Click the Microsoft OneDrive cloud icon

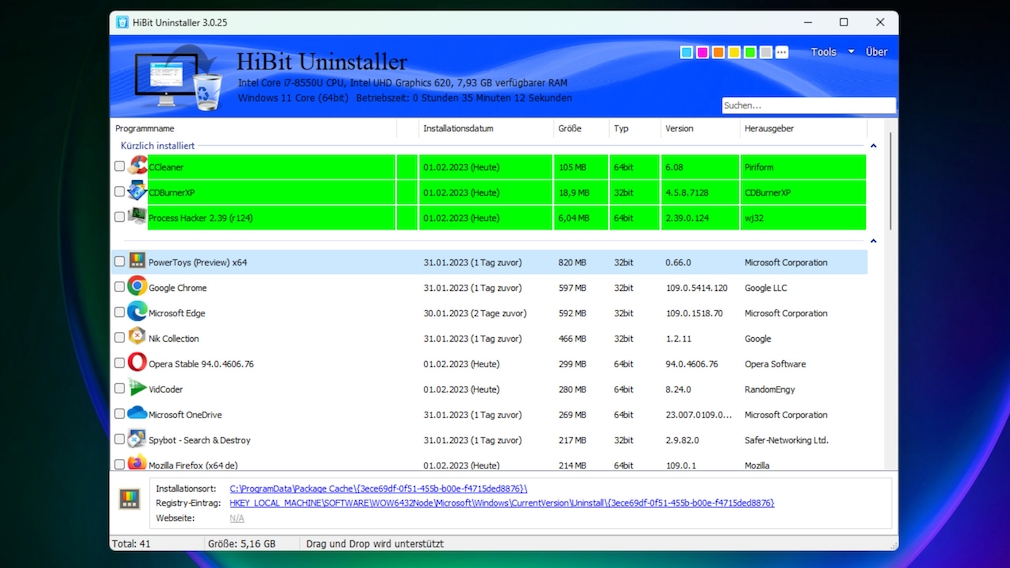coord(137,414)
